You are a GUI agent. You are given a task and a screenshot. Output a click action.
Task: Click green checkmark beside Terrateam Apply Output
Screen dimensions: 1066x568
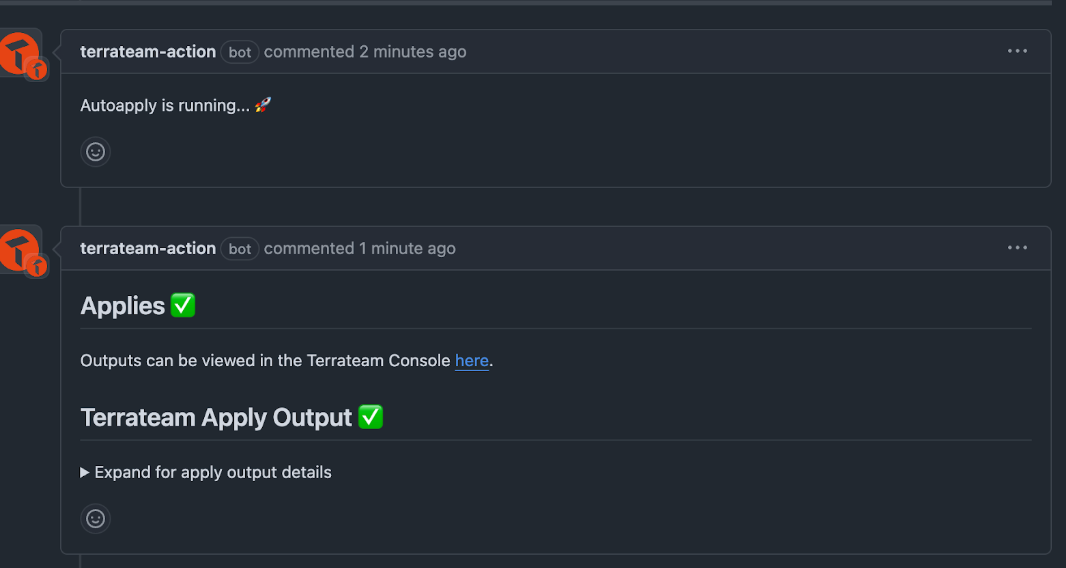pos(371,416)
